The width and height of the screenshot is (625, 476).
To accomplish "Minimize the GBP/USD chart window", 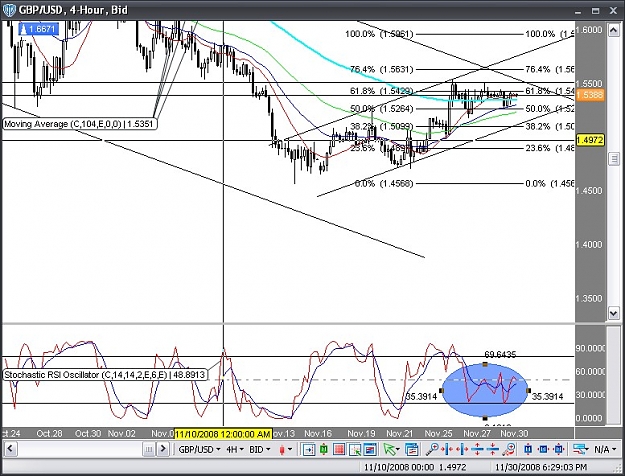I will coord(578,11).
